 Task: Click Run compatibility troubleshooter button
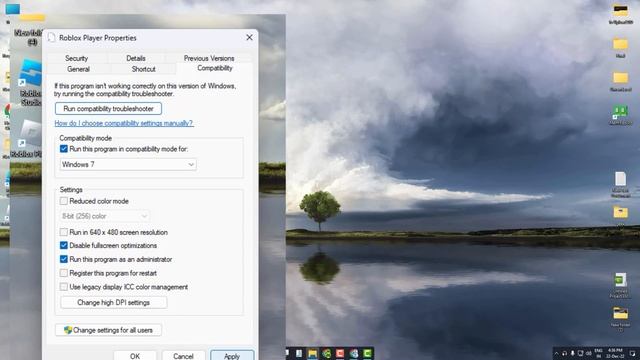click(108, 109)
